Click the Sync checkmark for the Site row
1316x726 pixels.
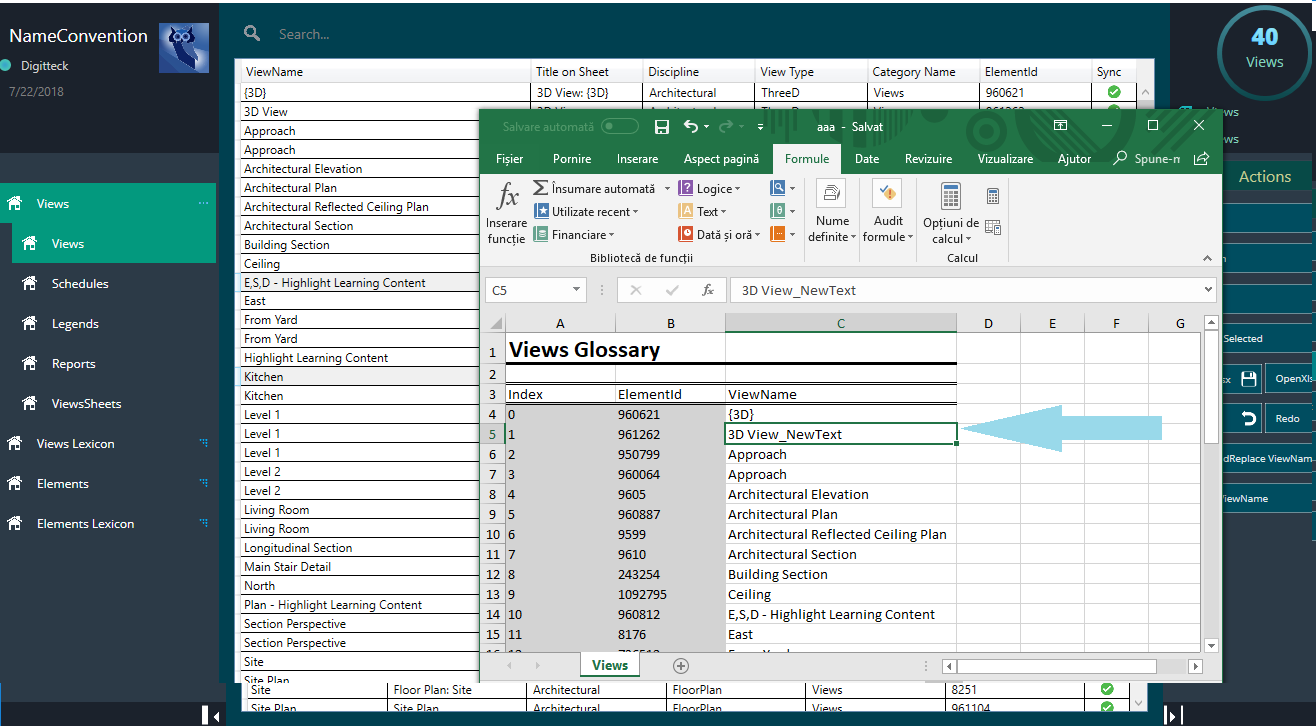coord(1107,690)
